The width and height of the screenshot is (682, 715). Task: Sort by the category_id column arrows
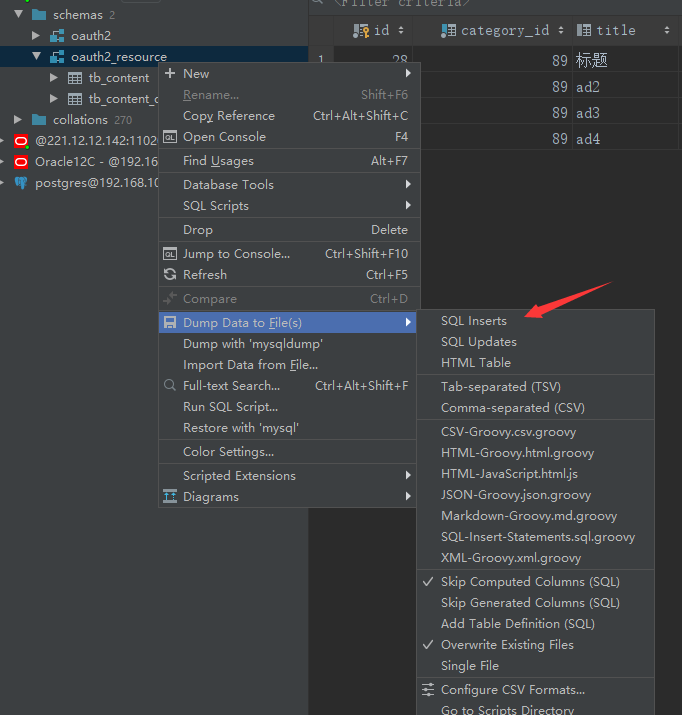tap(561, 31)
